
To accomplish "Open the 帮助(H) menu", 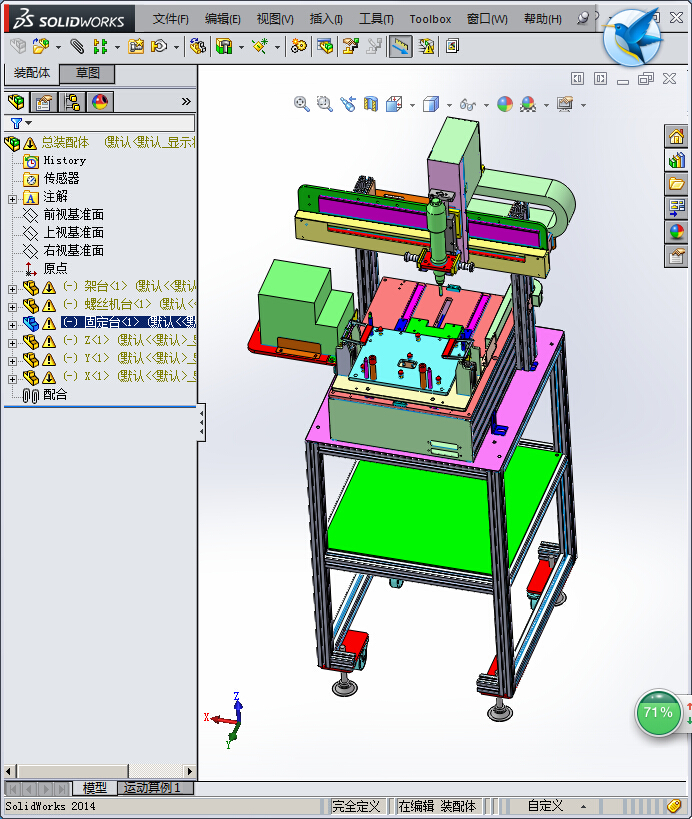I will (x=543, y=19).
